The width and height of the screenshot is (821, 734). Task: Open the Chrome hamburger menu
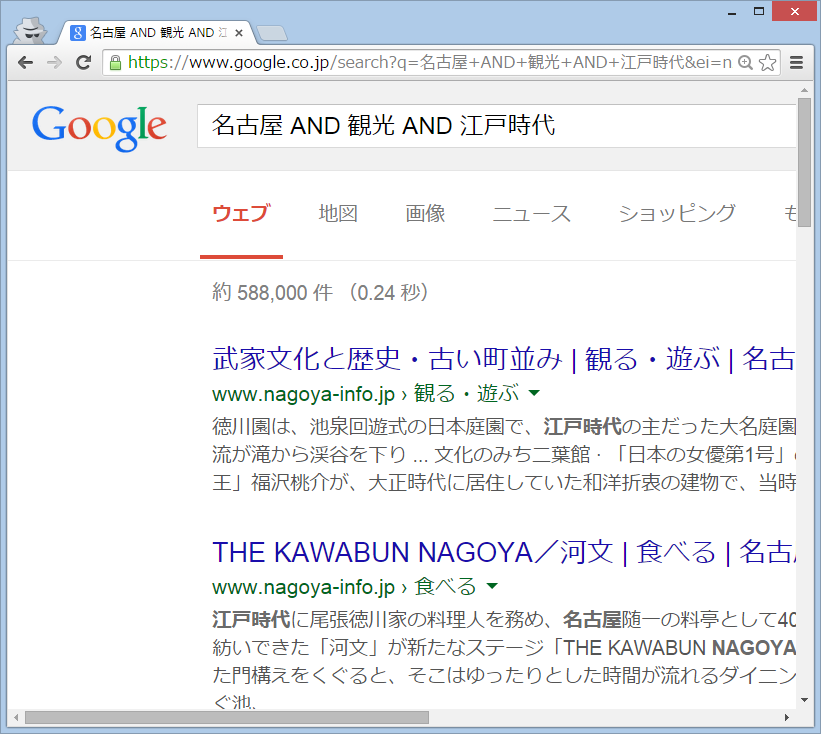tap(796, 63)
